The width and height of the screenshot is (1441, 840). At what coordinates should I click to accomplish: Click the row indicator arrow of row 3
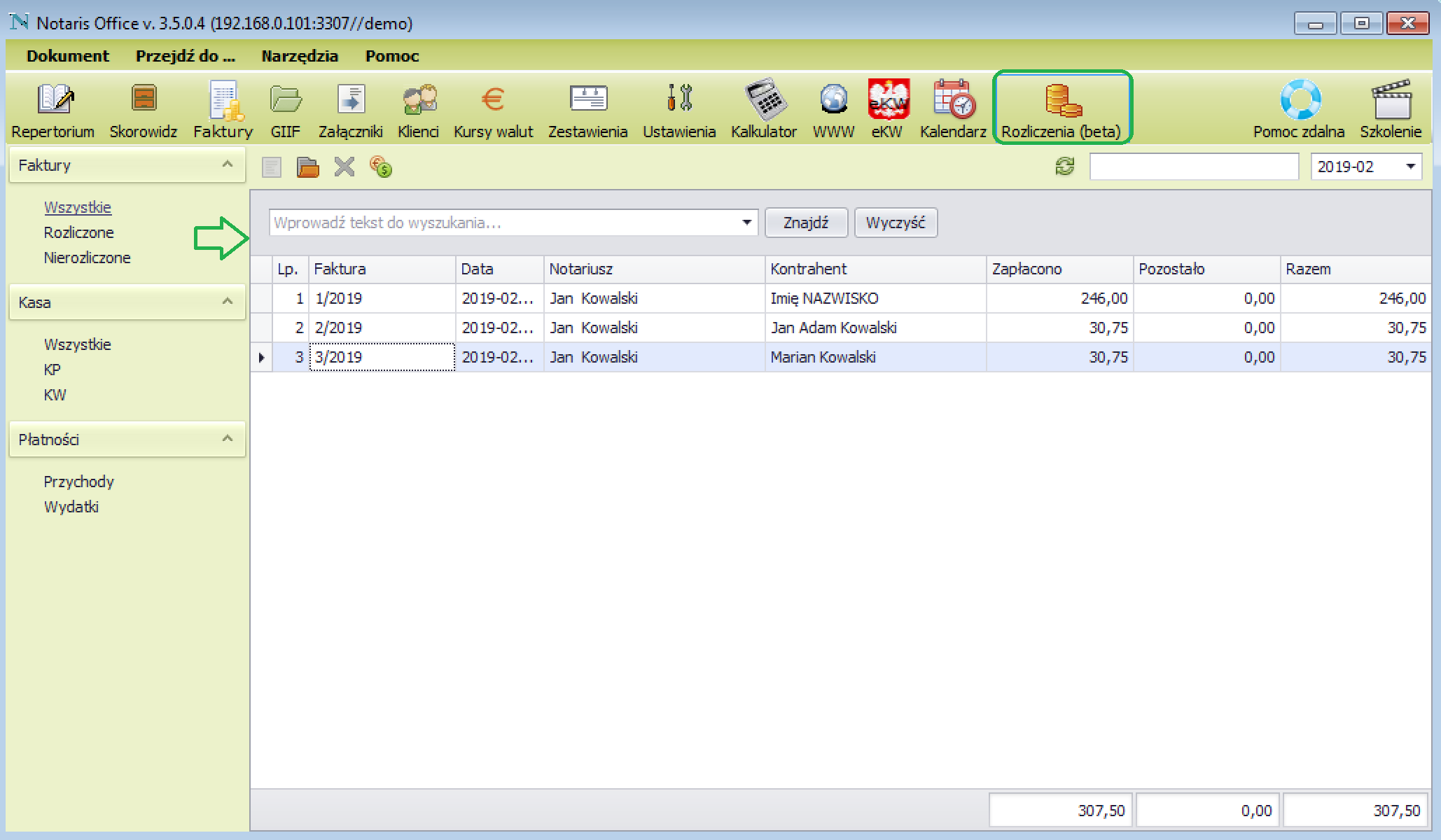tap(261, 357)
